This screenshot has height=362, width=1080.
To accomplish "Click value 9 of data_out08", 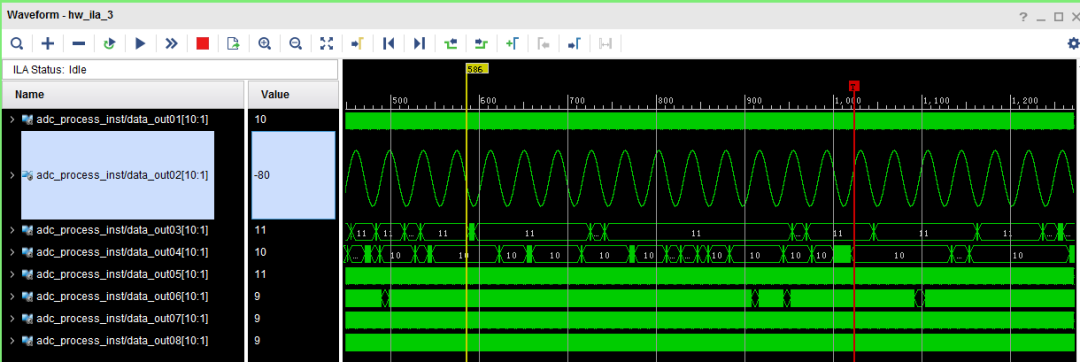I will 257,341.
